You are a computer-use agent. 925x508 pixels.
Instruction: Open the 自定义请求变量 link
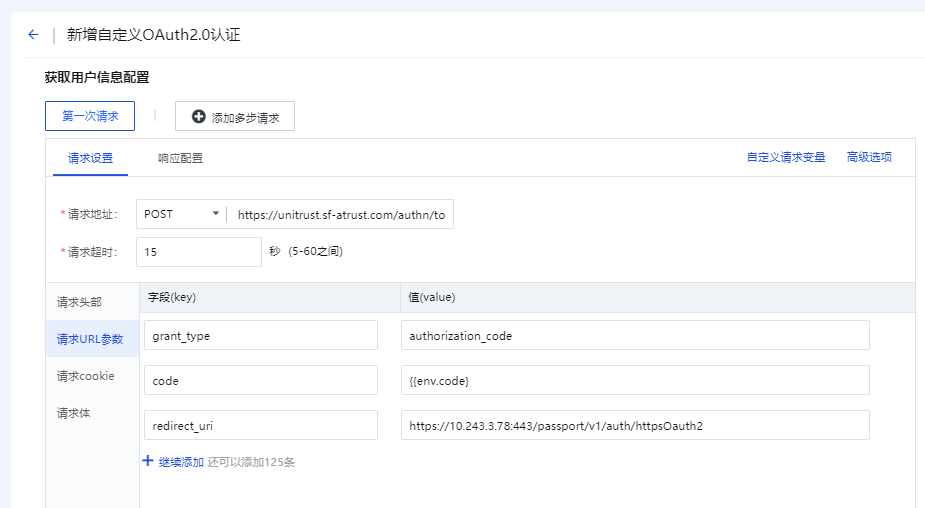(x=786, y=157)
